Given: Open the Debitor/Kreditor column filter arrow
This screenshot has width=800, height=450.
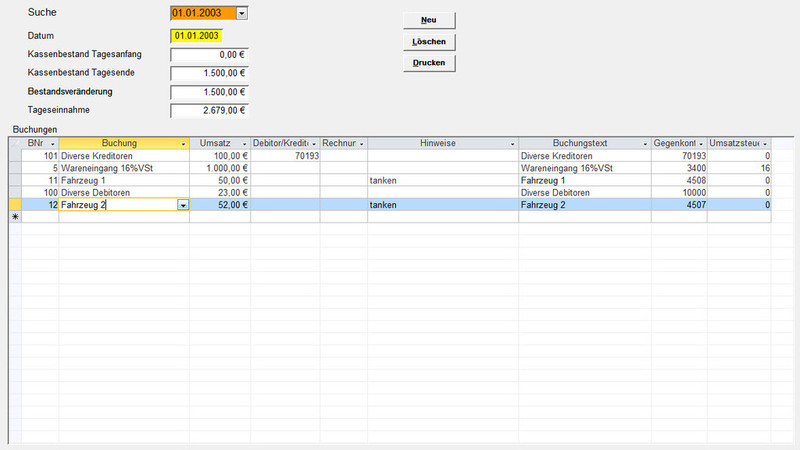Looking at the screenshot, I should click(x=314, y=144).
